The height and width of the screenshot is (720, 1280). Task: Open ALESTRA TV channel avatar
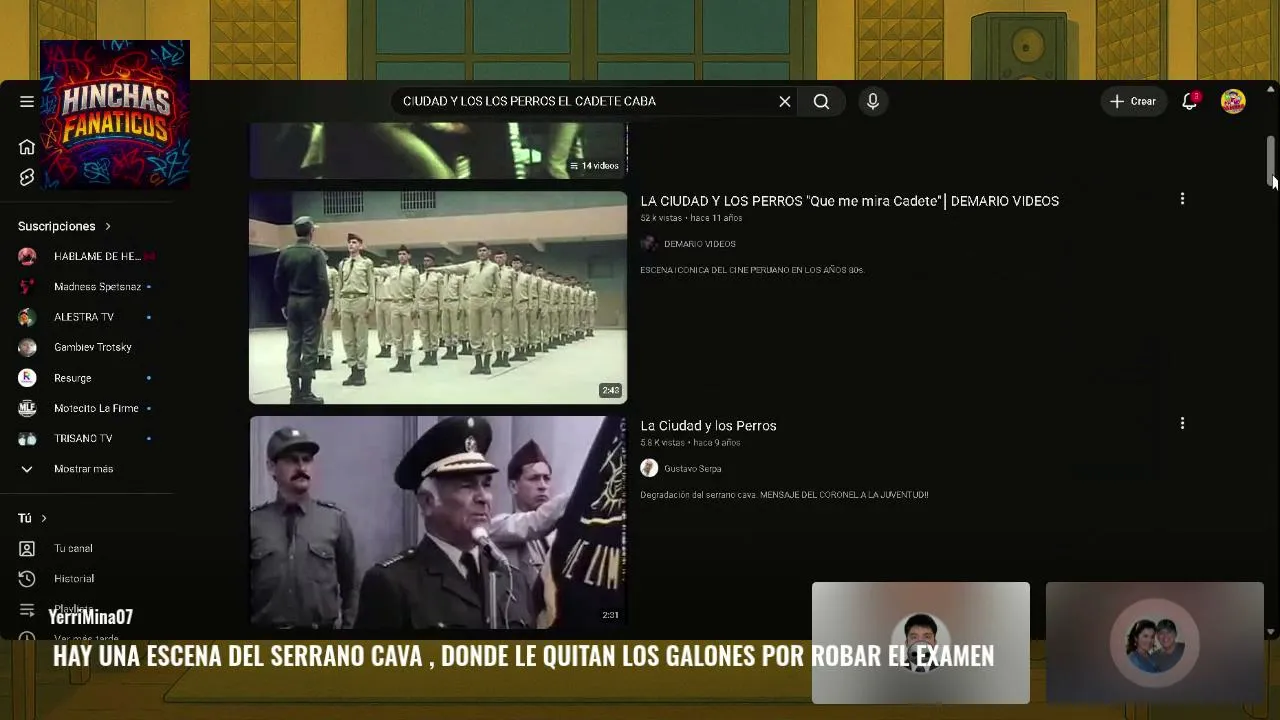[x=27, y=317]
